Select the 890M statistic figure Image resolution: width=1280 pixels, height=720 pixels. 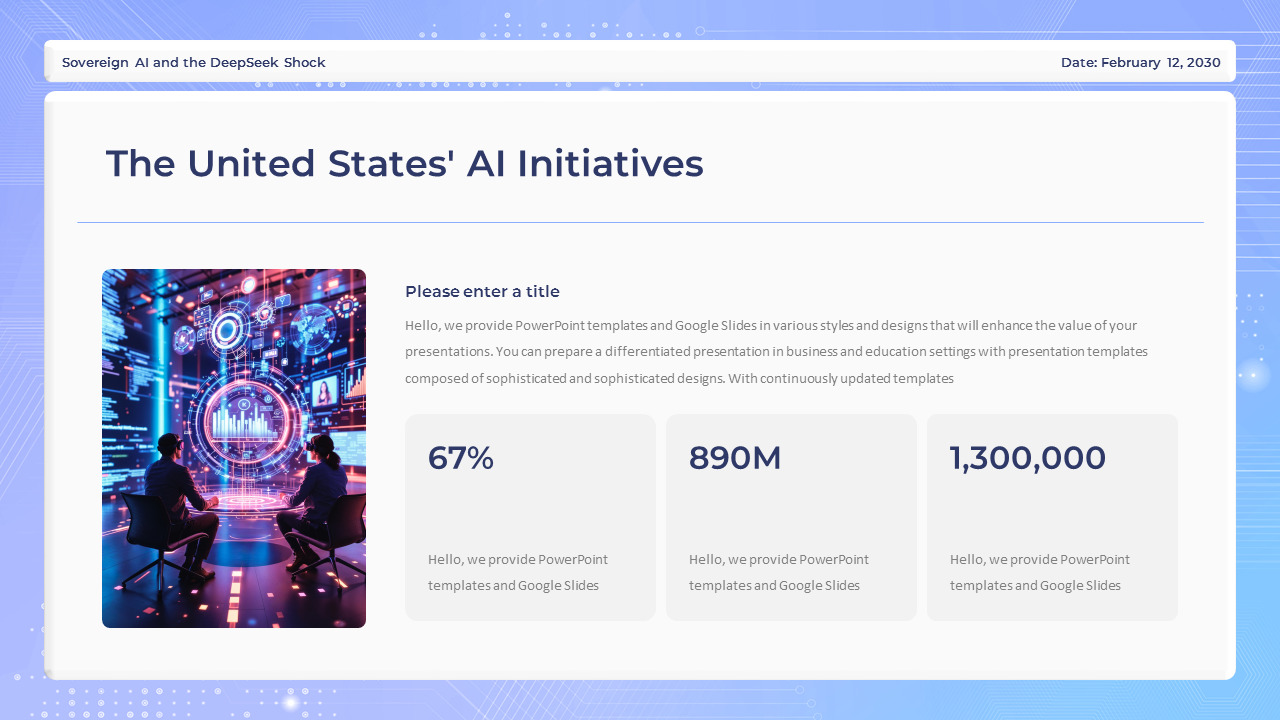pos(735,458)
